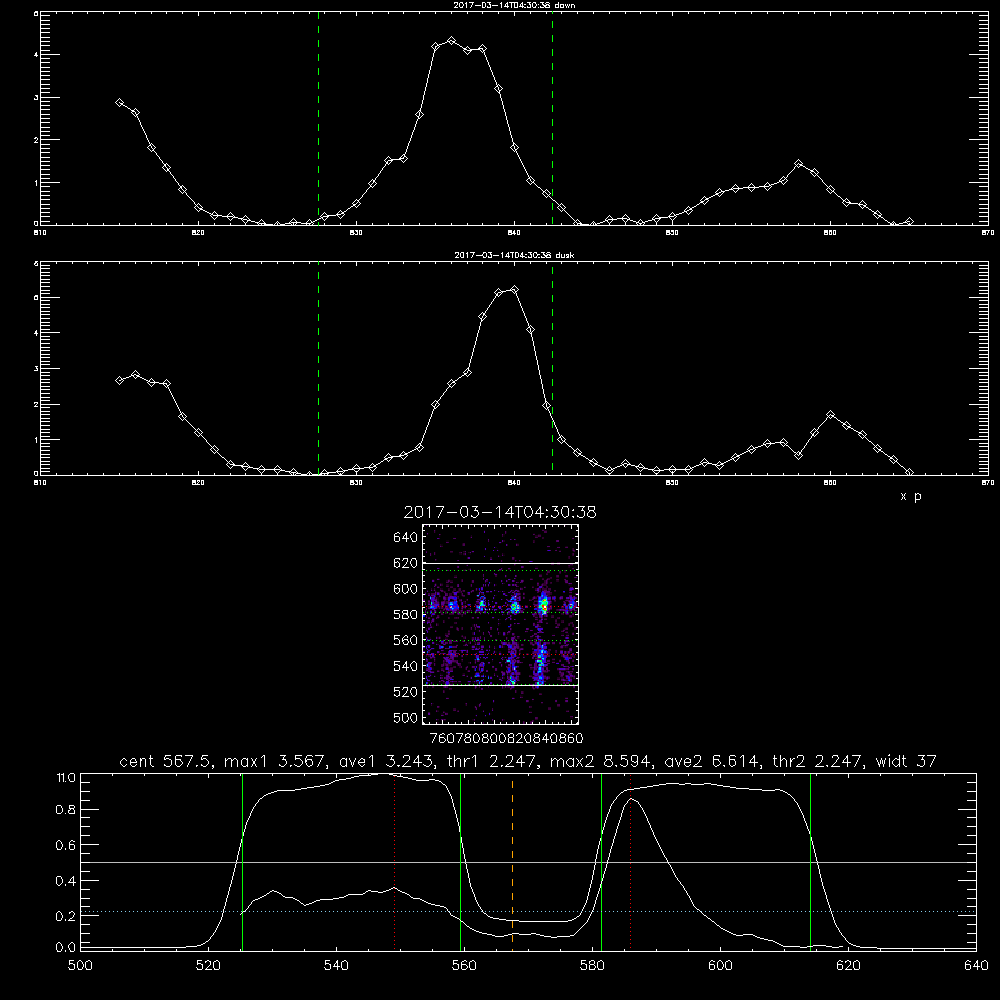This screenshot has height=1000, width=1000.
Task: Click the left green dashed line in dawn plot
Action: tap(318, 118)
